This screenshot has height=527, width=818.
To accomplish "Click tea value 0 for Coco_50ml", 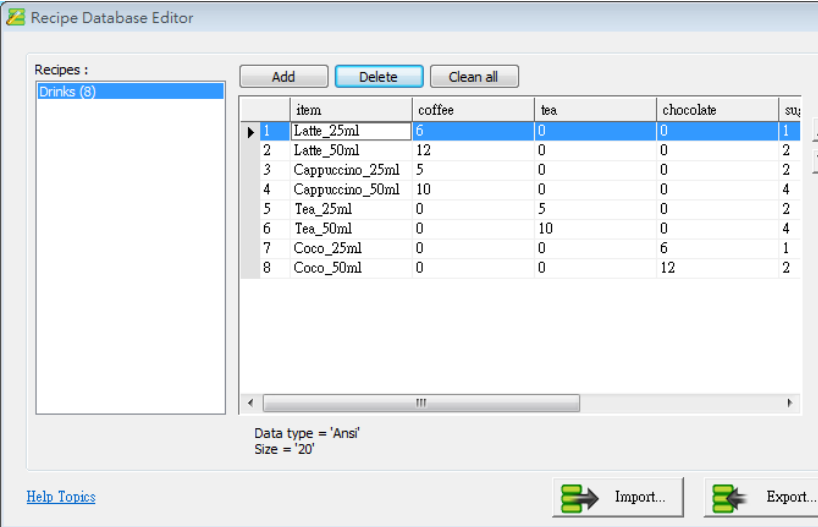I will (x=595, y=268).
